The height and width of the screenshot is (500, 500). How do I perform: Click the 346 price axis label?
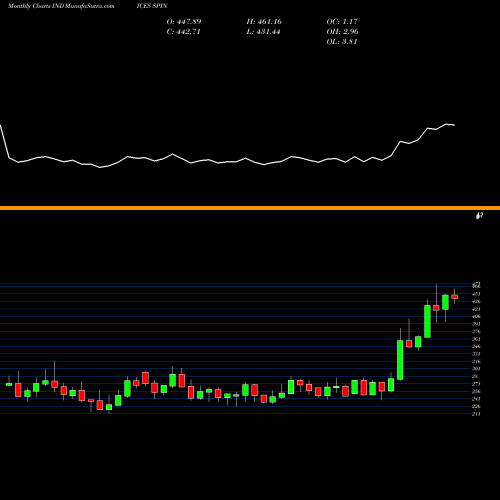click(477, 347)
